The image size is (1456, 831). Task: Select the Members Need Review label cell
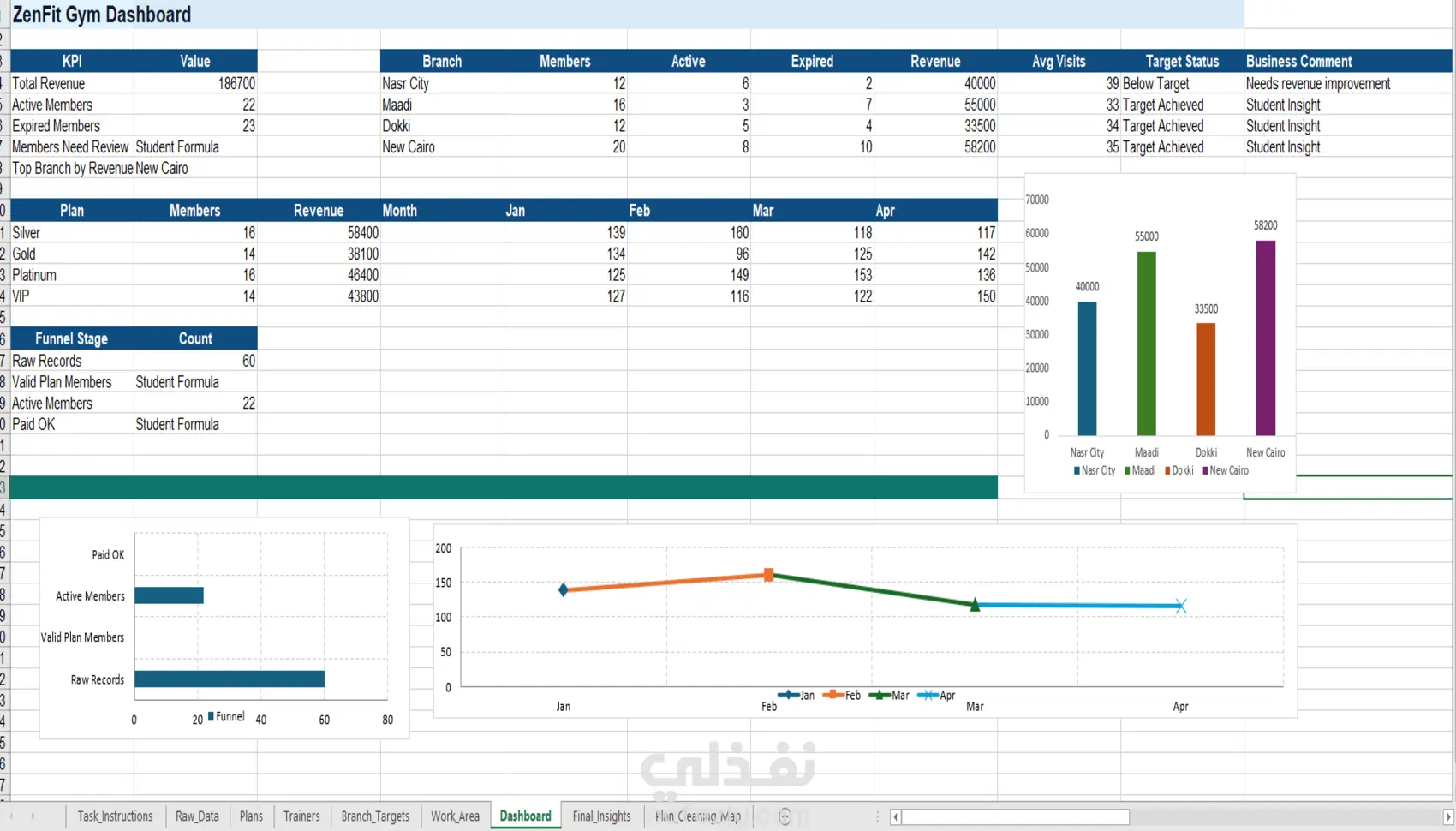[x=72, y=146]
